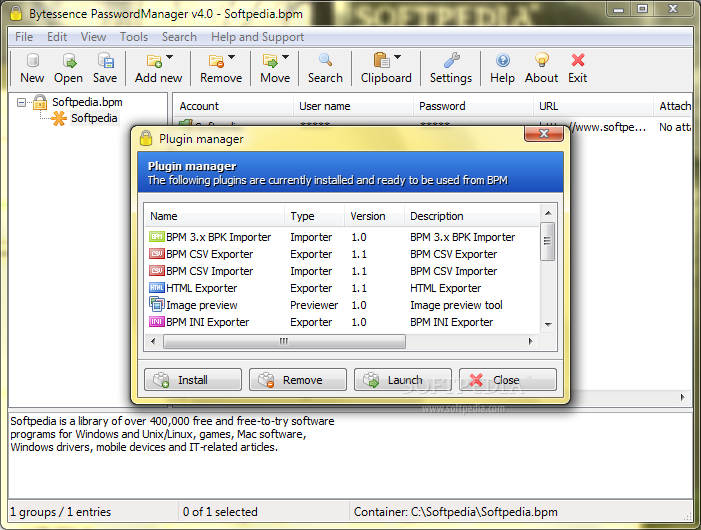The width and height of the screenshot is (701, 530).
Task: Open the Move dropdown arrow
Action: pyautogui.click(x=286, y=57)
